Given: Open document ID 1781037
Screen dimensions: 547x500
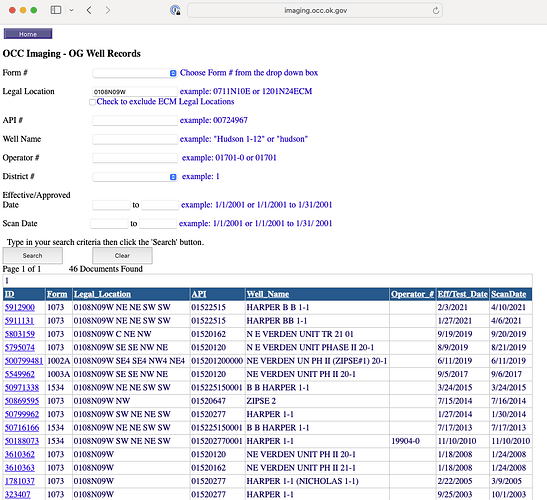Looking at the screenshot, I should click(x=20, y=481).
